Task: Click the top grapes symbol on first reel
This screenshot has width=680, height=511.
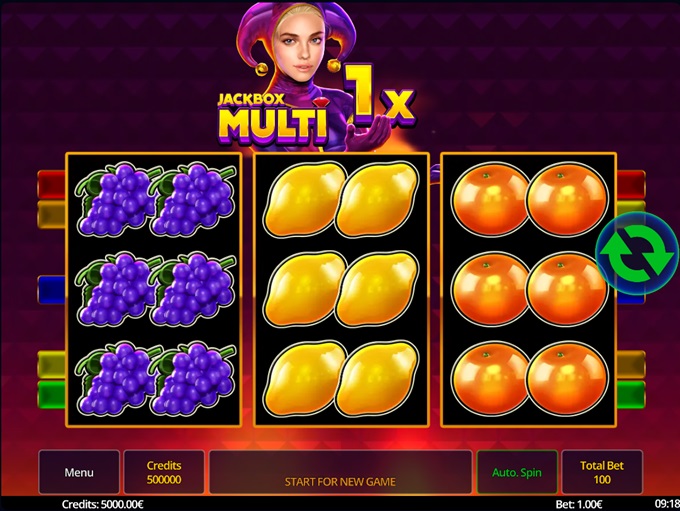Action: [x=155, y=199]
